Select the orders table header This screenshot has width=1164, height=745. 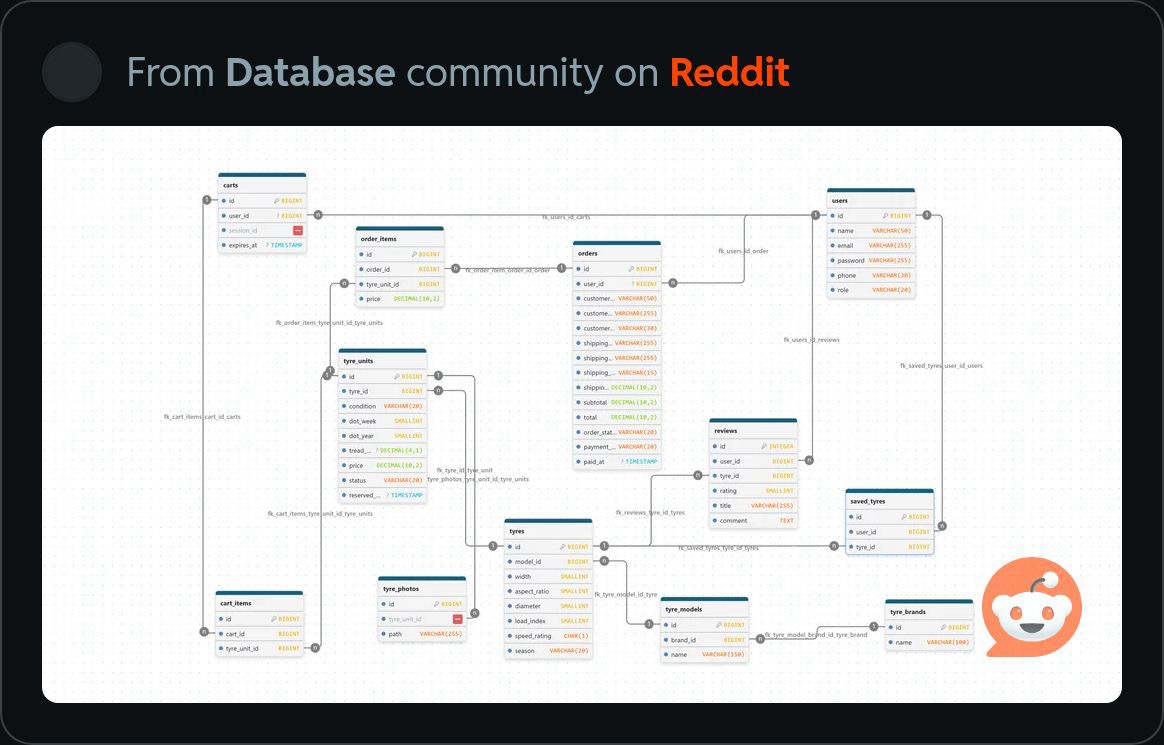(617, 252)
